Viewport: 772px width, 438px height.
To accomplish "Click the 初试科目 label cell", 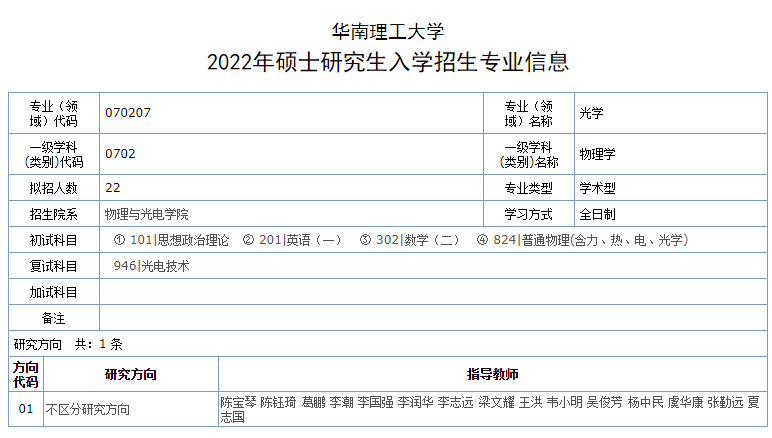I will (x=54, y=240).
